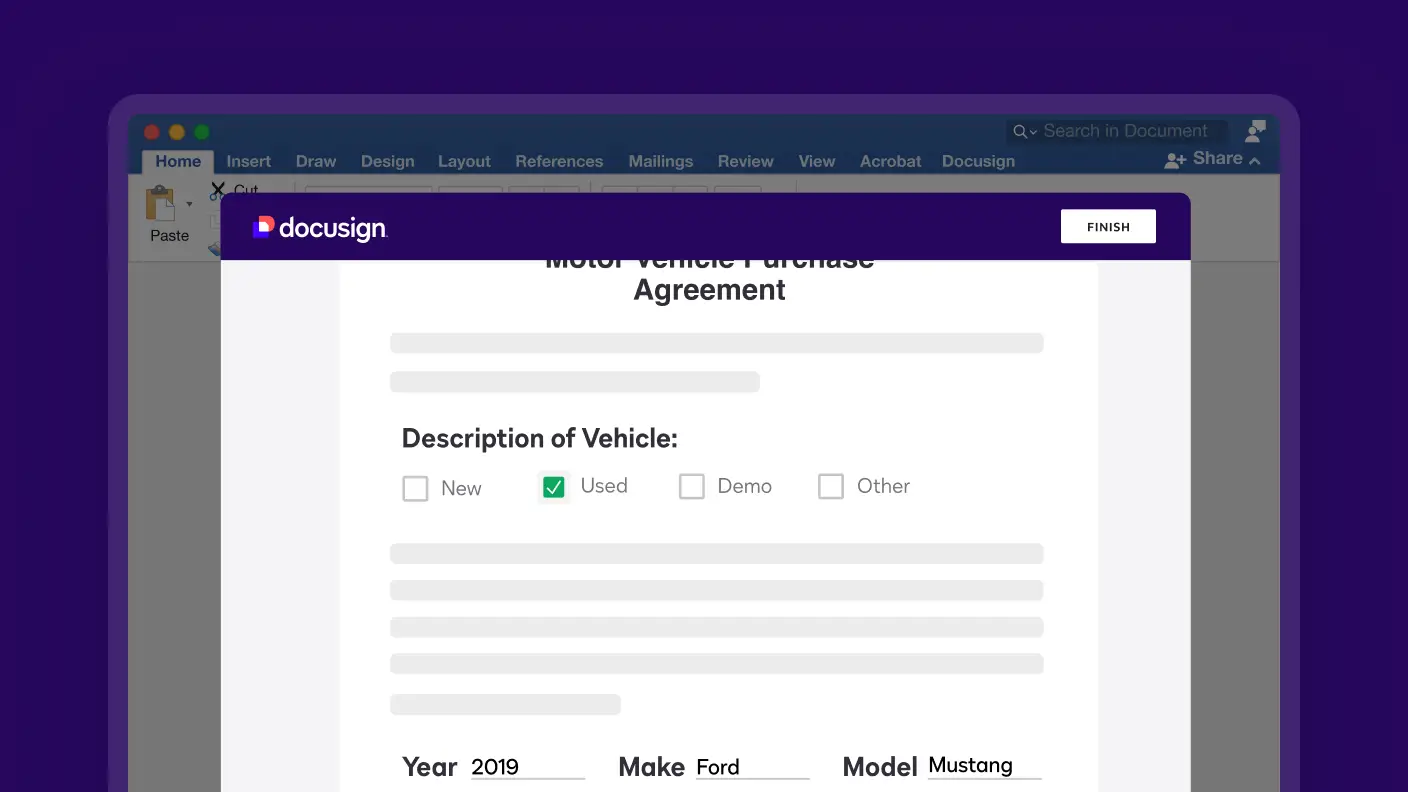Collapse the ribbon with the chevron
This screenshot has height=792, width=1408.
coord(1255,160)
